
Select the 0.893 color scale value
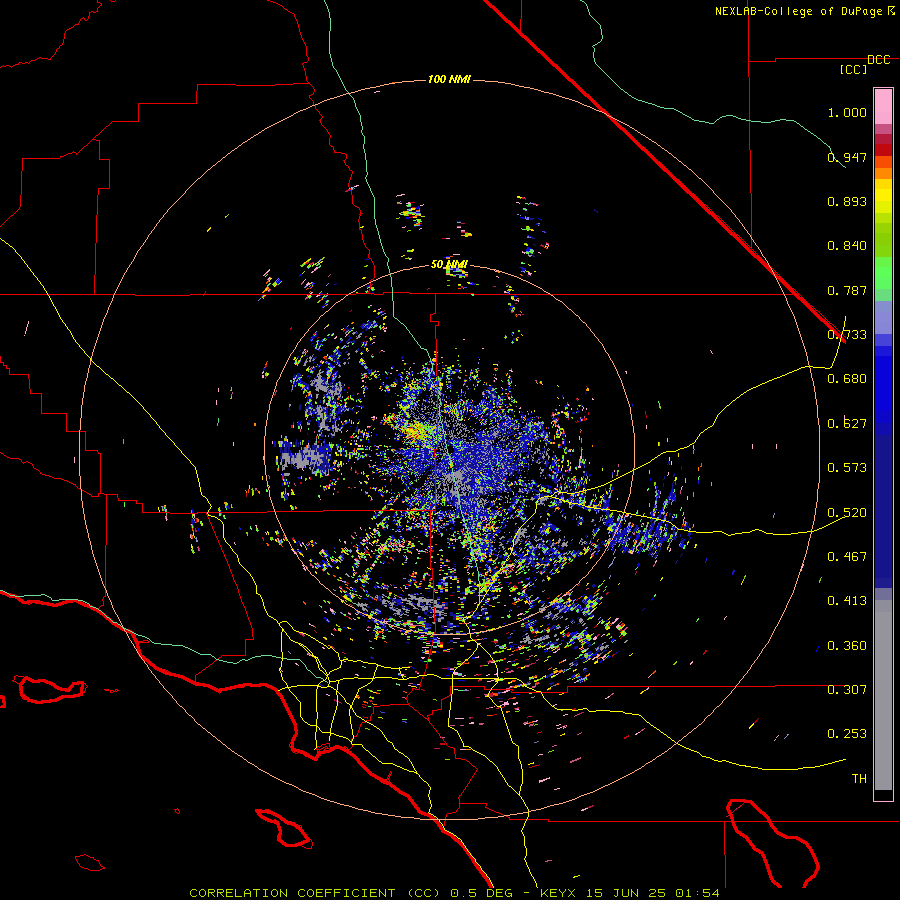[847, 201]
